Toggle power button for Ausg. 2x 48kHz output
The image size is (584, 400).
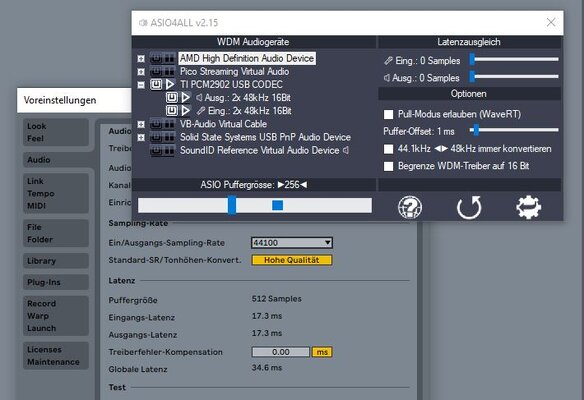pos(172,98)
